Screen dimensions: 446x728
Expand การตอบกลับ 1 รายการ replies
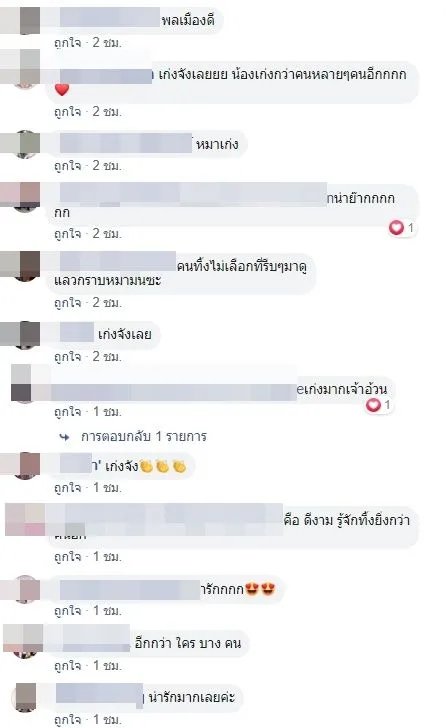pos(144,436)
